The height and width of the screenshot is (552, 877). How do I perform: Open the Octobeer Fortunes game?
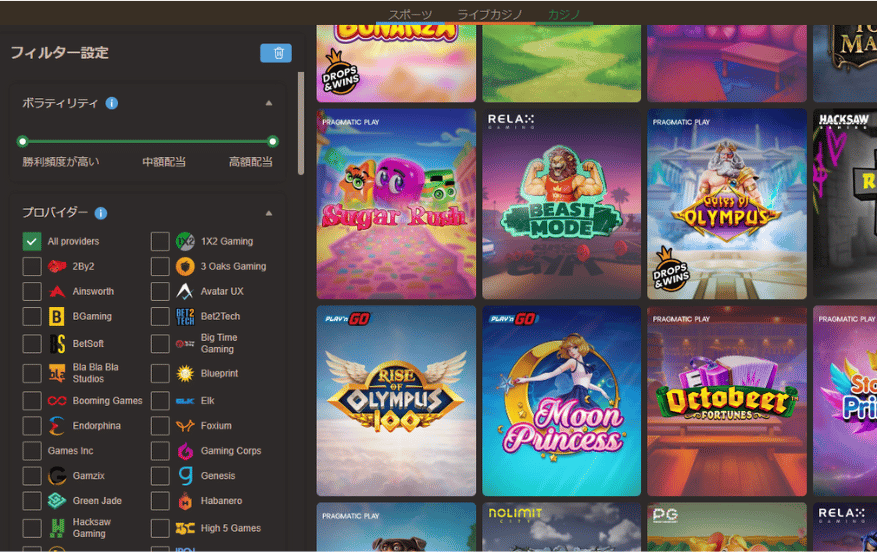click(x=727, y=401)
